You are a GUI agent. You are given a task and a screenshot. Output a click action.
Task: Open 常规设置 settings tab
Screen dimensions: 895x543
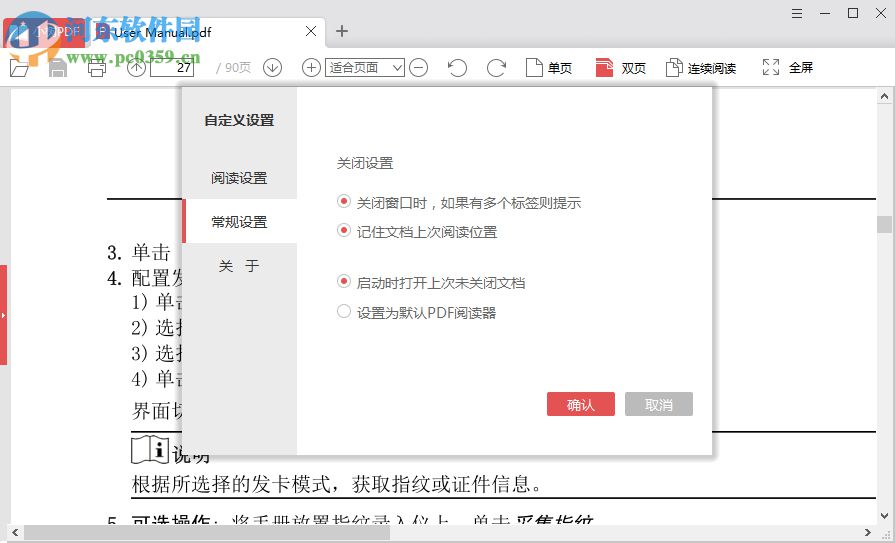pos(239,222)
